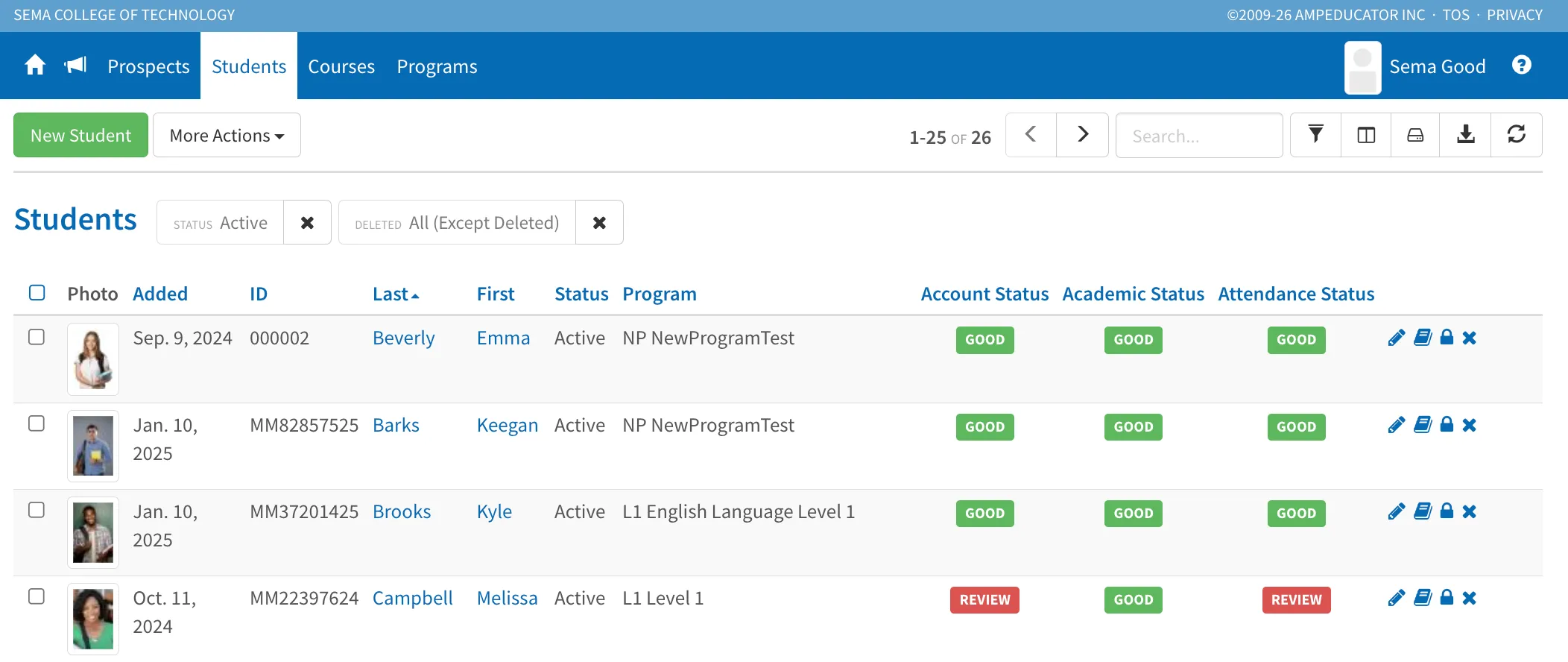Sort by Last name column header

[396, 294]
